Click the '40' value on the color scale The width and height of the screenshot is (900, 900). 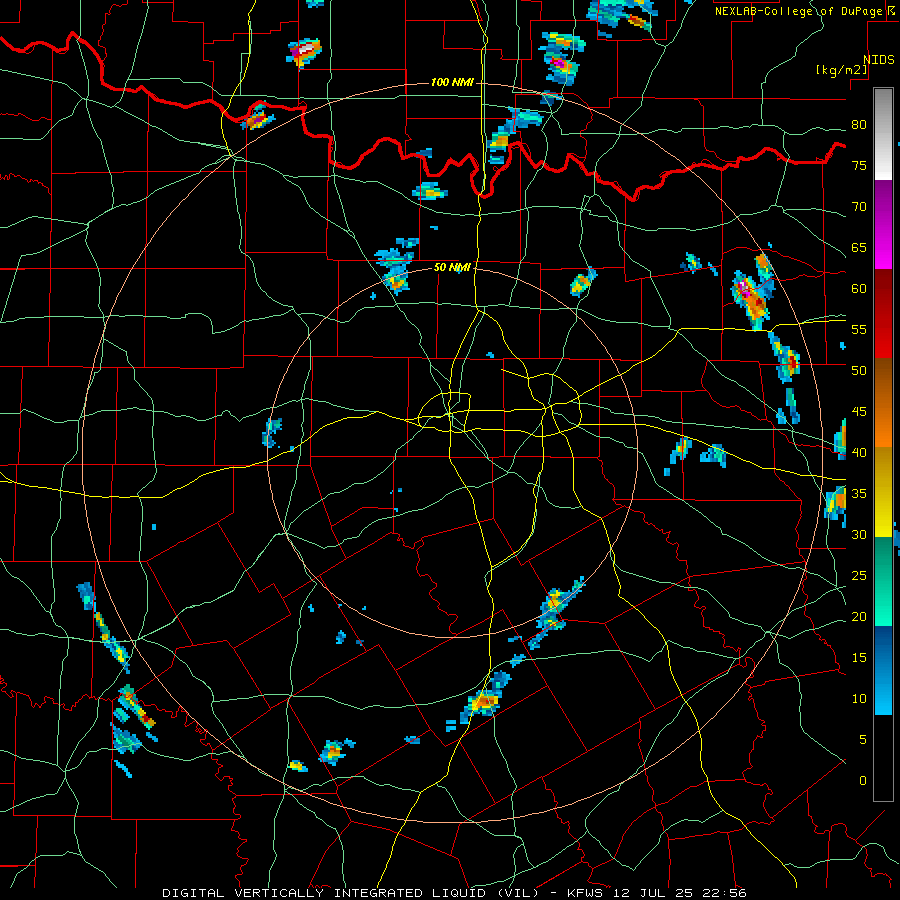tap(859, 453)
